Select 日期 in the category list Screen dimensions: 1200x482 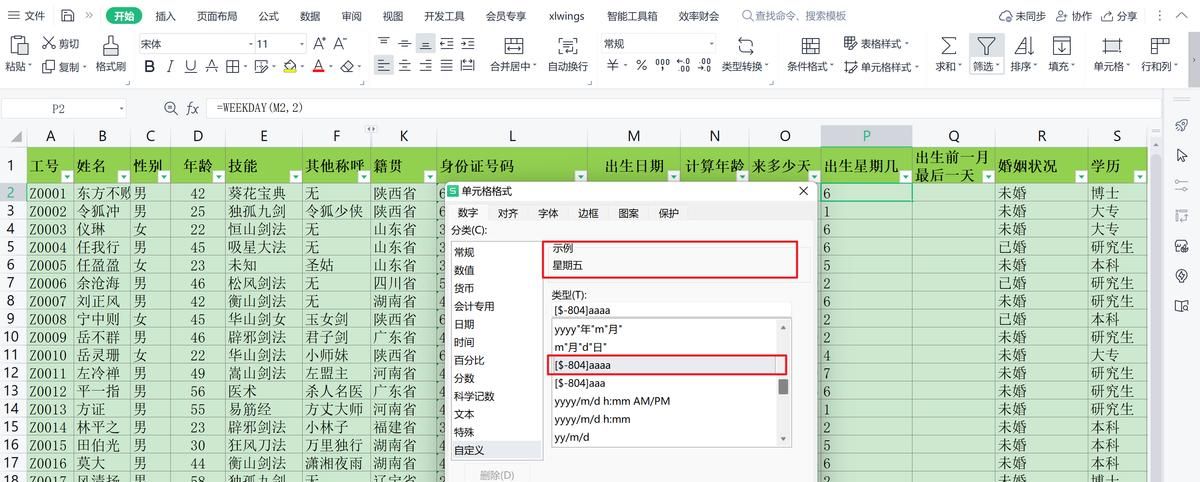pyautogui.click(x=465, y=325)
